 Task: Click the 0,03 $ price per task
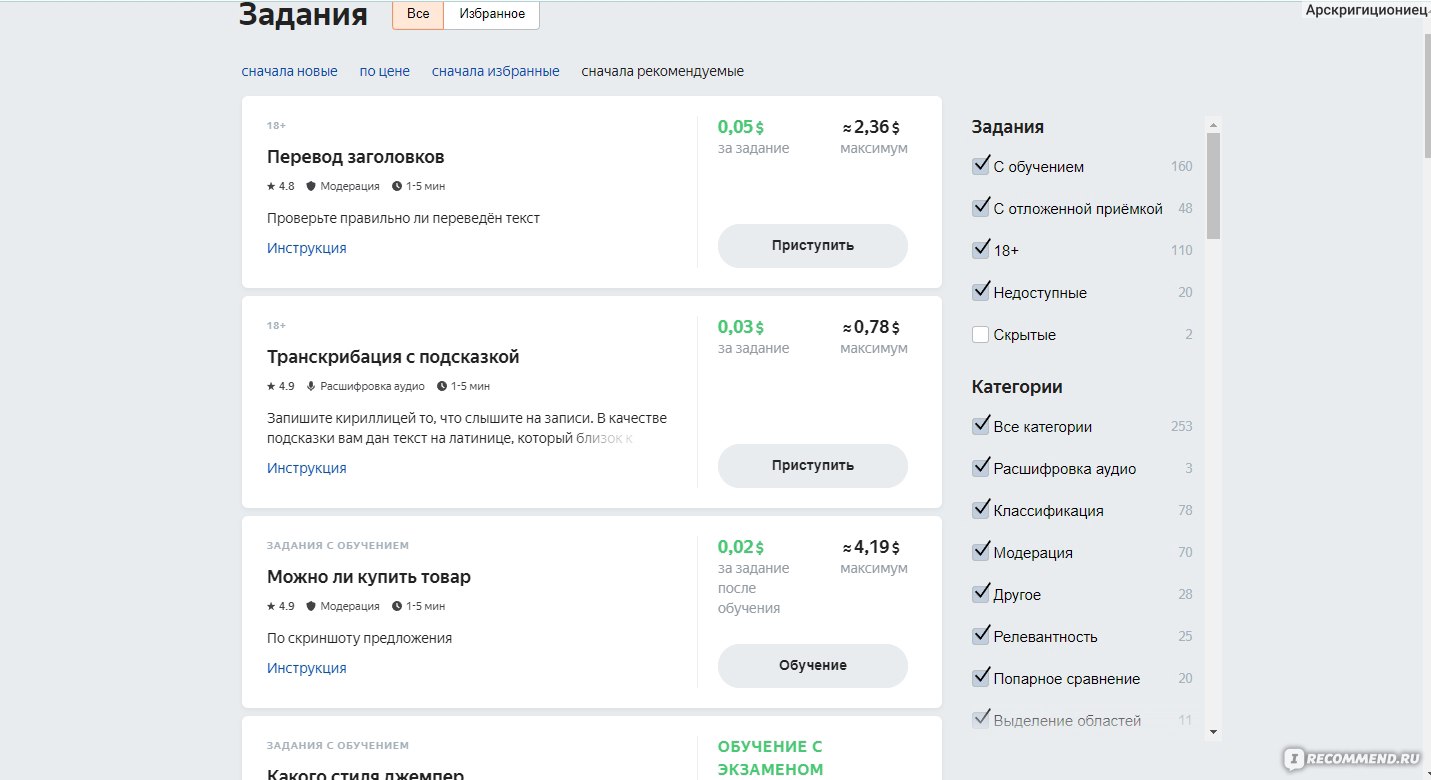click(x=741, y=327)
